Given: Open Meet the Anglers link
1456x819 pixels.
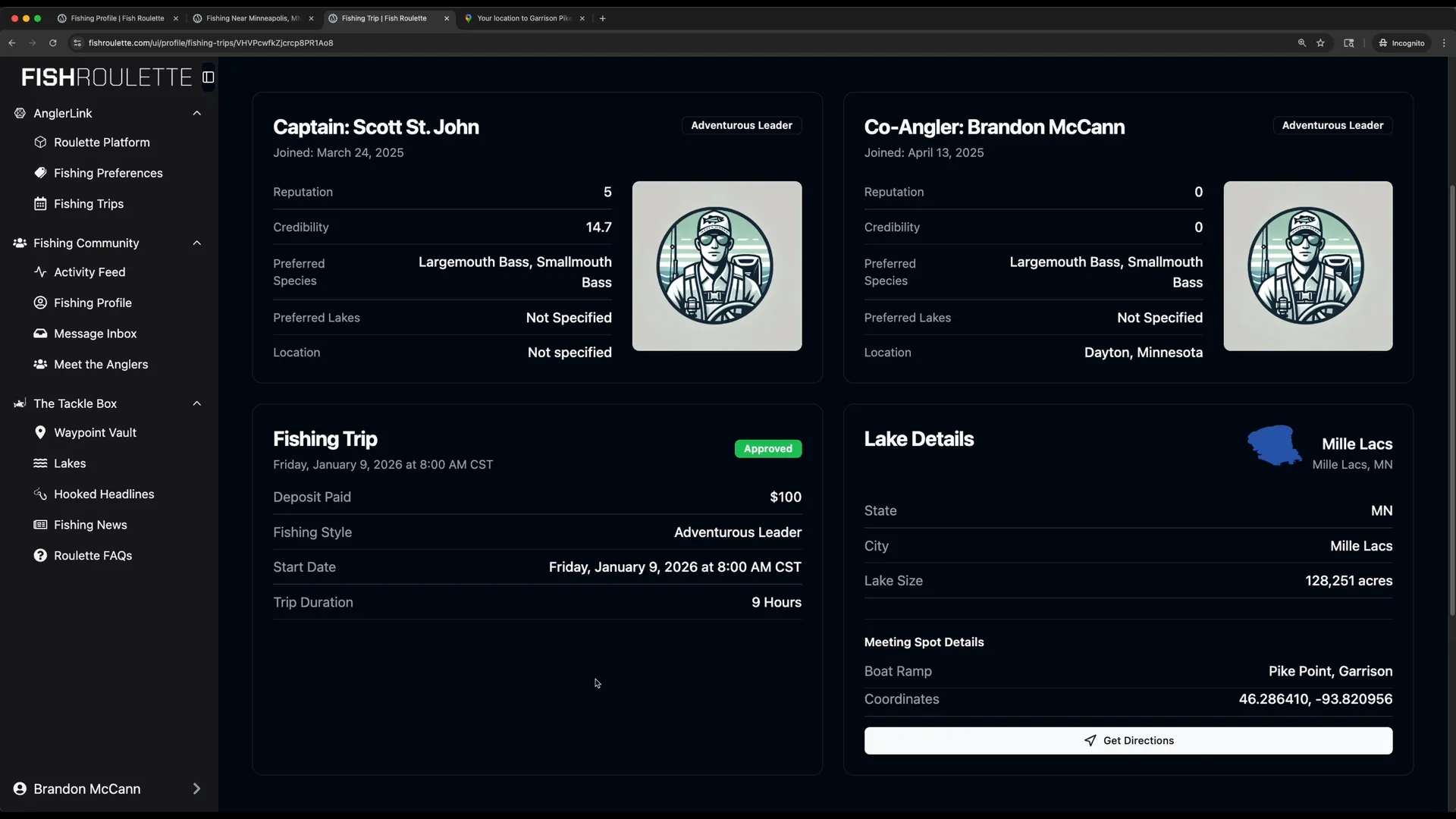Looking at the screenshot, I should click(101, 365).
